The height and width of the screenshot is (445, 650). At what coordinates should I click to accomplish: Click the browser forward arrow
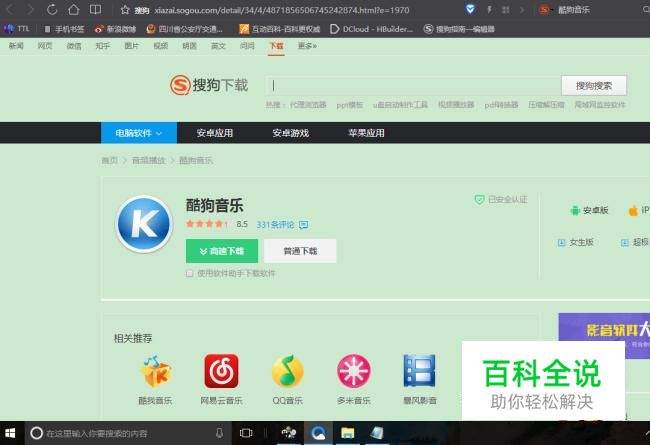30,9
